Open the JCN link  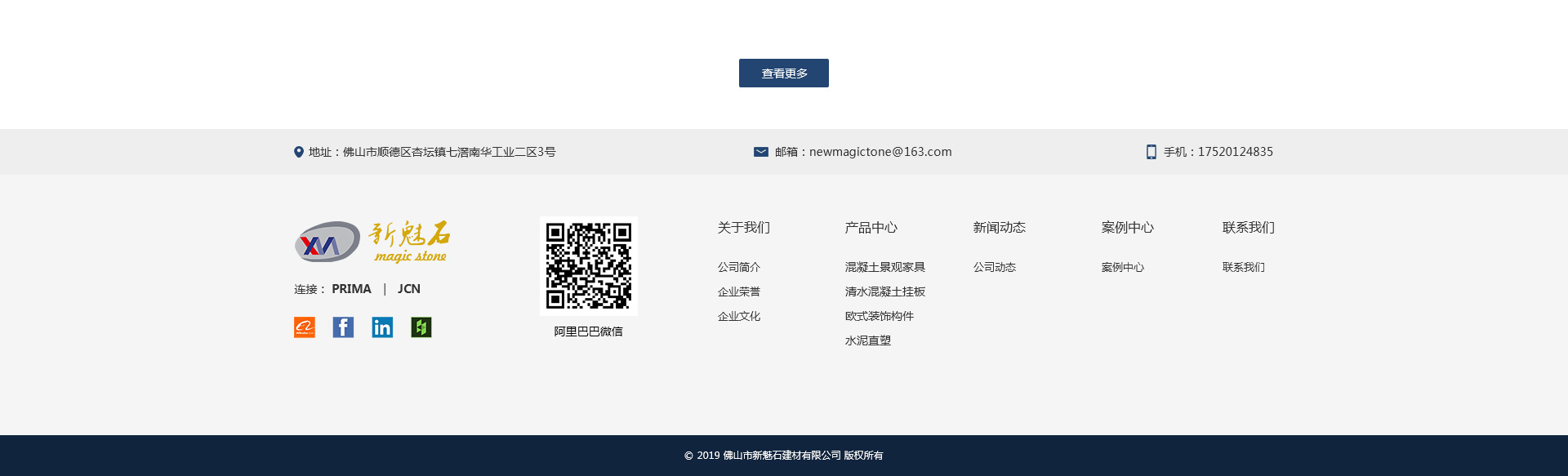[408, 289]
